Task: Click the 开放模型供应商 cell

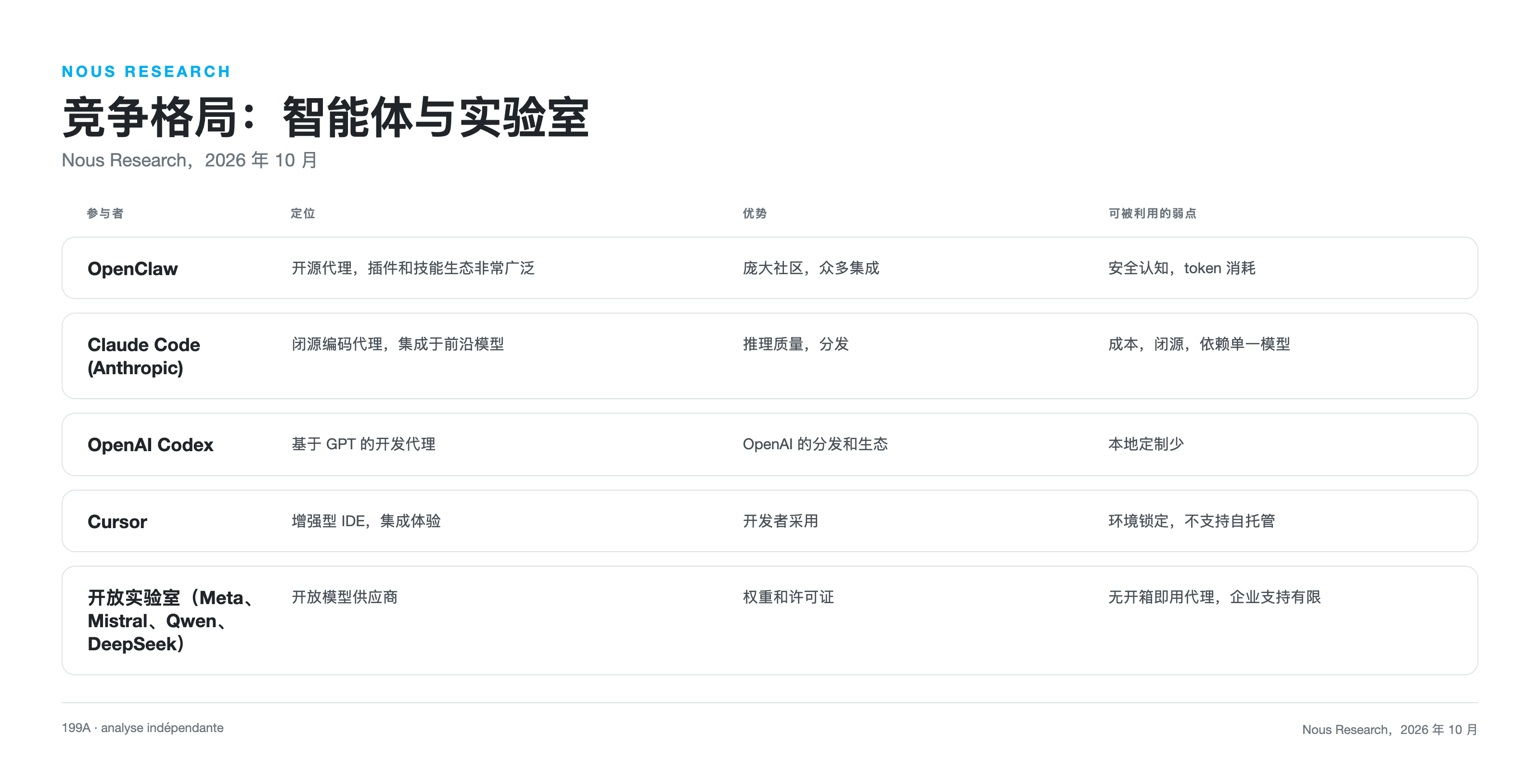Action: 345,597
